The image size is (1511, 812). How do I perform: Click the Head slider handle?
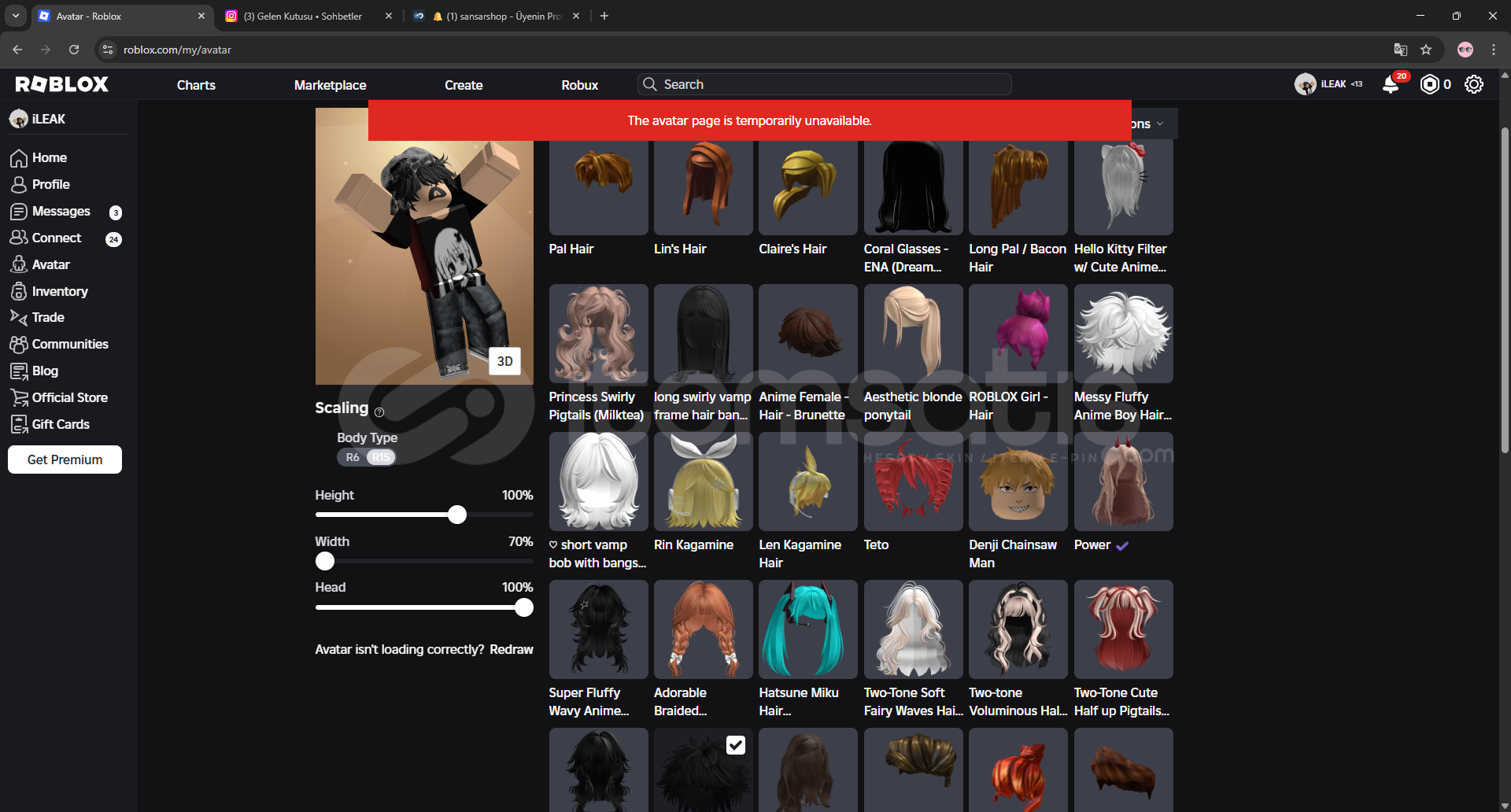(524, 607)
